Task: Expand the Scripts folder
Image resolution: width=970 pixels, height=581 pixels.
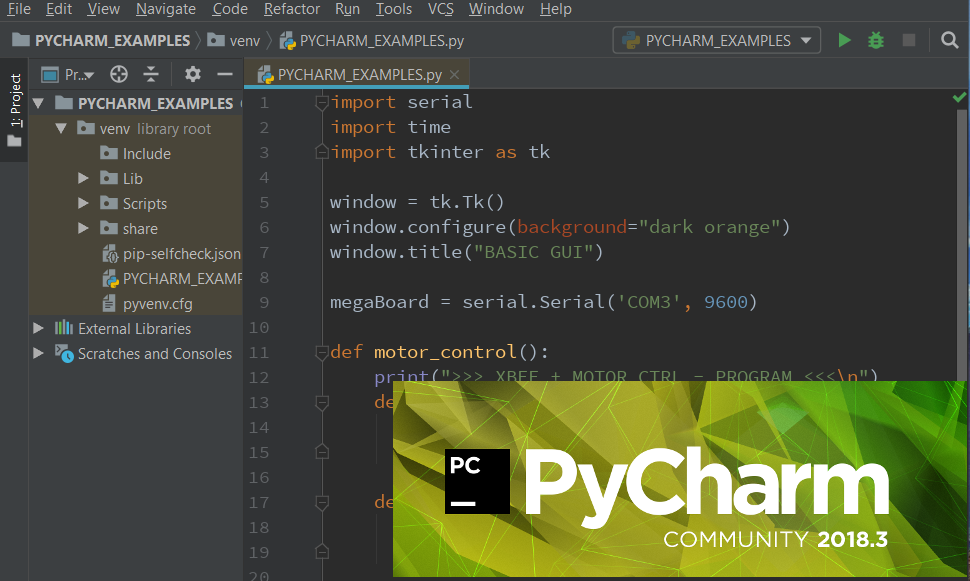Action: [84, 203]
